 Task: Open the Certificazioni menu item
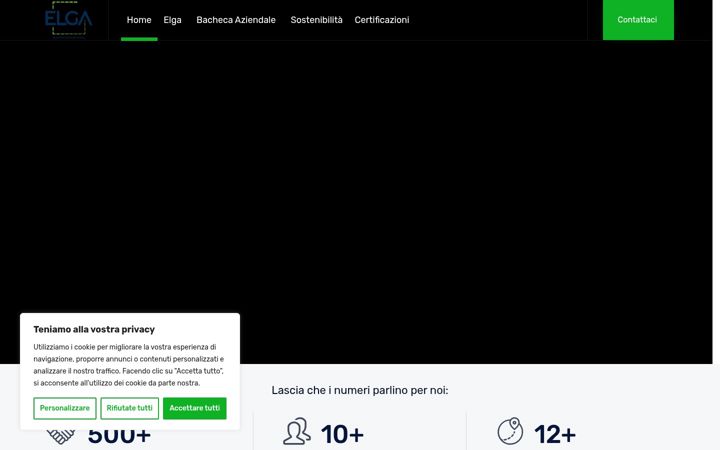(382, 20)
